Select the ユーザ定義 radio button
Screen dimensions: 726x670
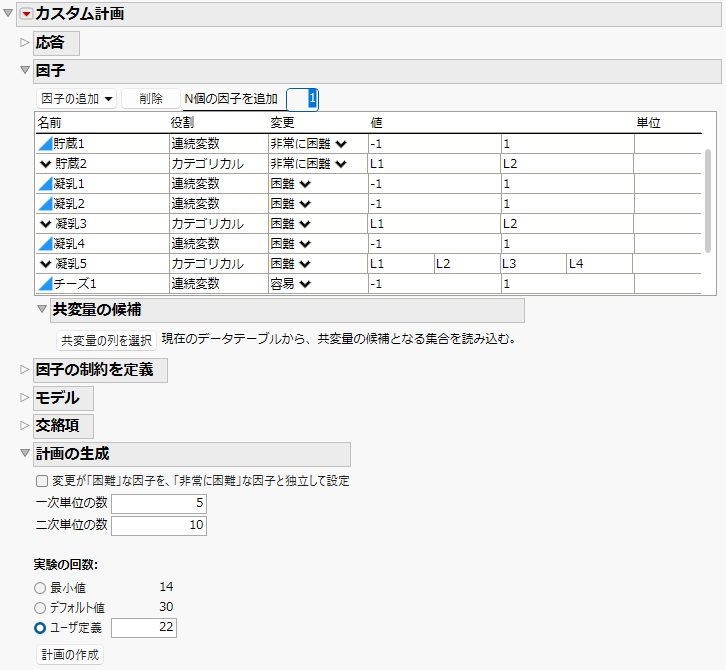click(x=40, y=628)
